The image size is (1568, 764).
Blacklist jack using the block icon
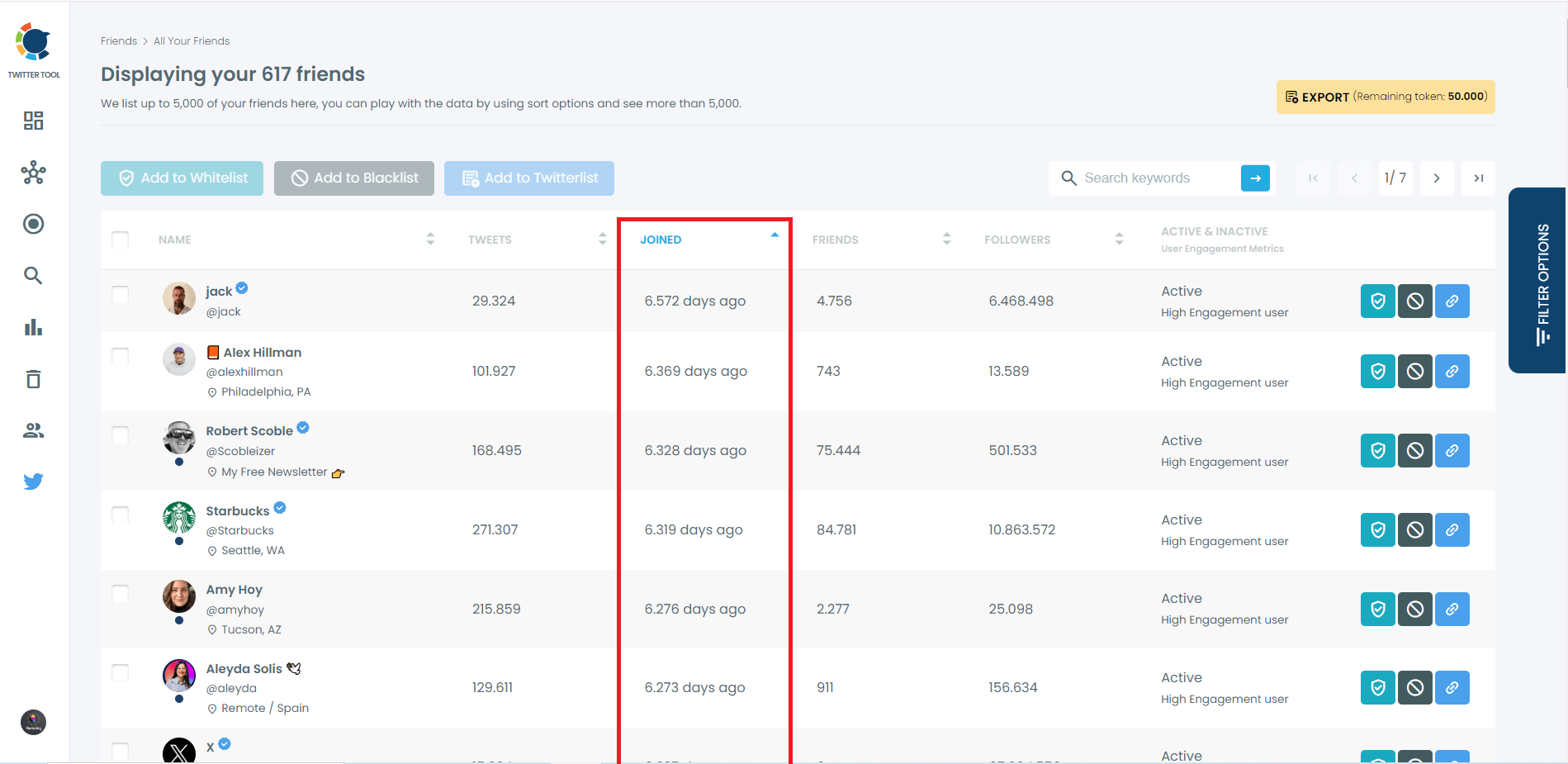(x=1414, y=301)
